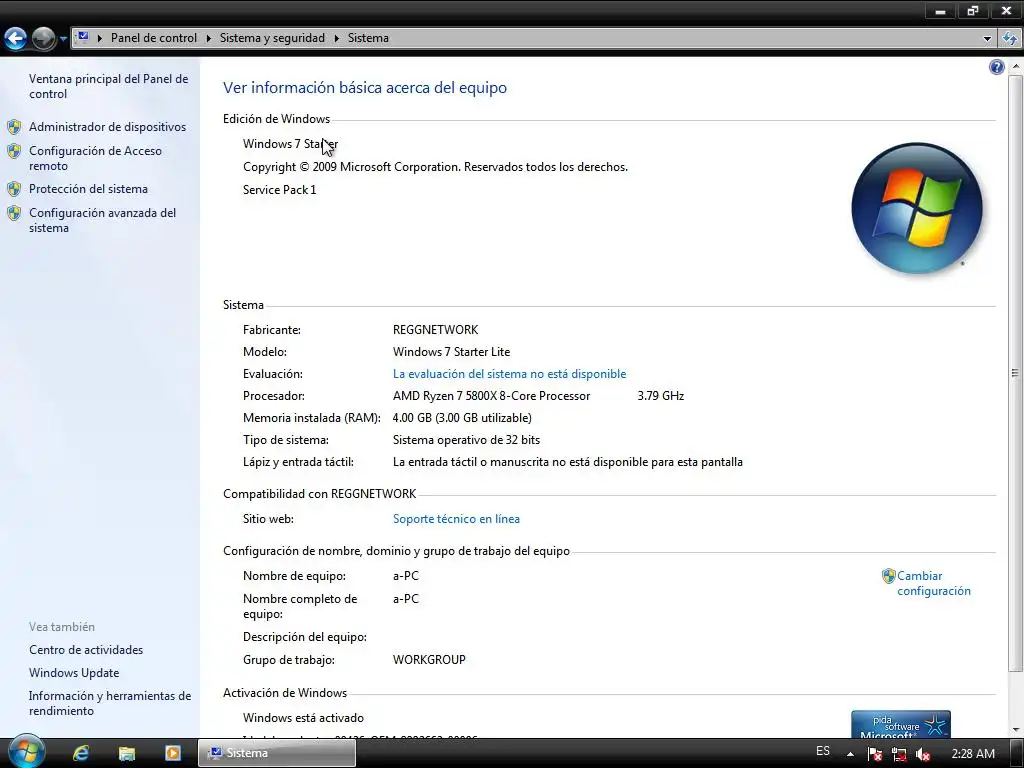Screen dimensions: 1024x768
Task: Click the genuine Microsoft software badge
Action: [901, 724]
